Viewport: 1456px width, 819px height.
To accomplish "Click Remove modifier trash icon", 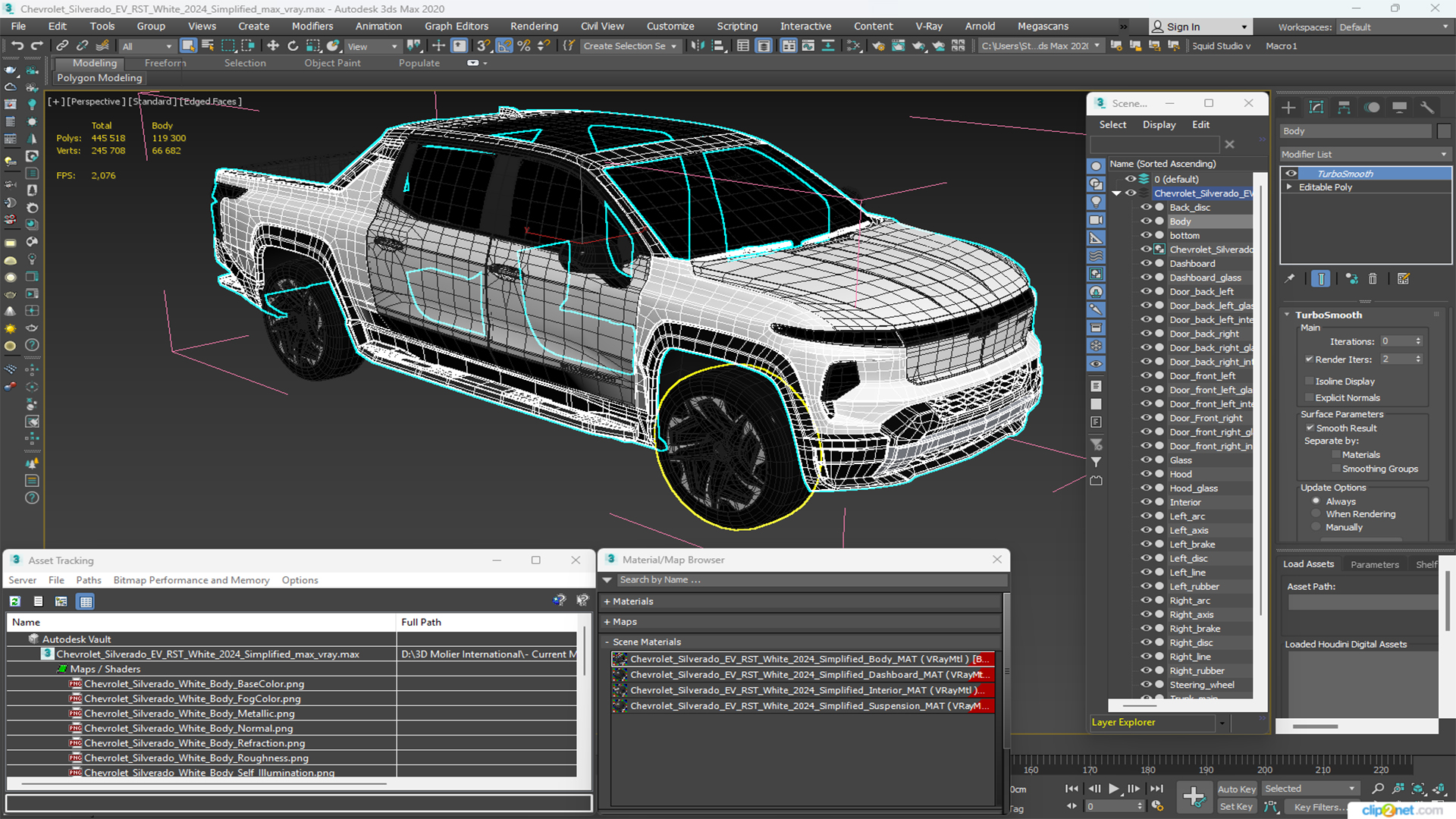I will 1373,278.
